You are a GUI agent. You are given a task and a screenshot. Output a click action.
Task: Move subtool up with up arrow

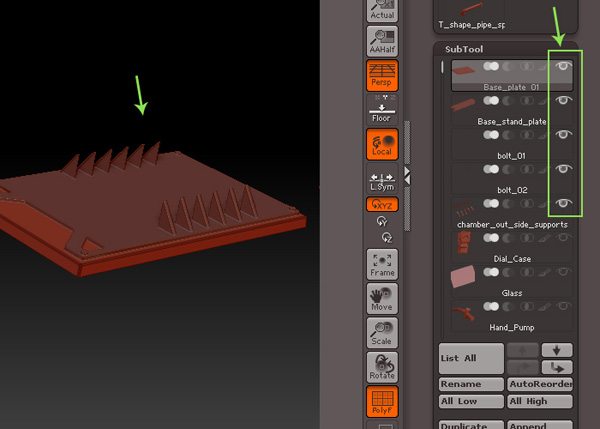(x=523, y=350)
